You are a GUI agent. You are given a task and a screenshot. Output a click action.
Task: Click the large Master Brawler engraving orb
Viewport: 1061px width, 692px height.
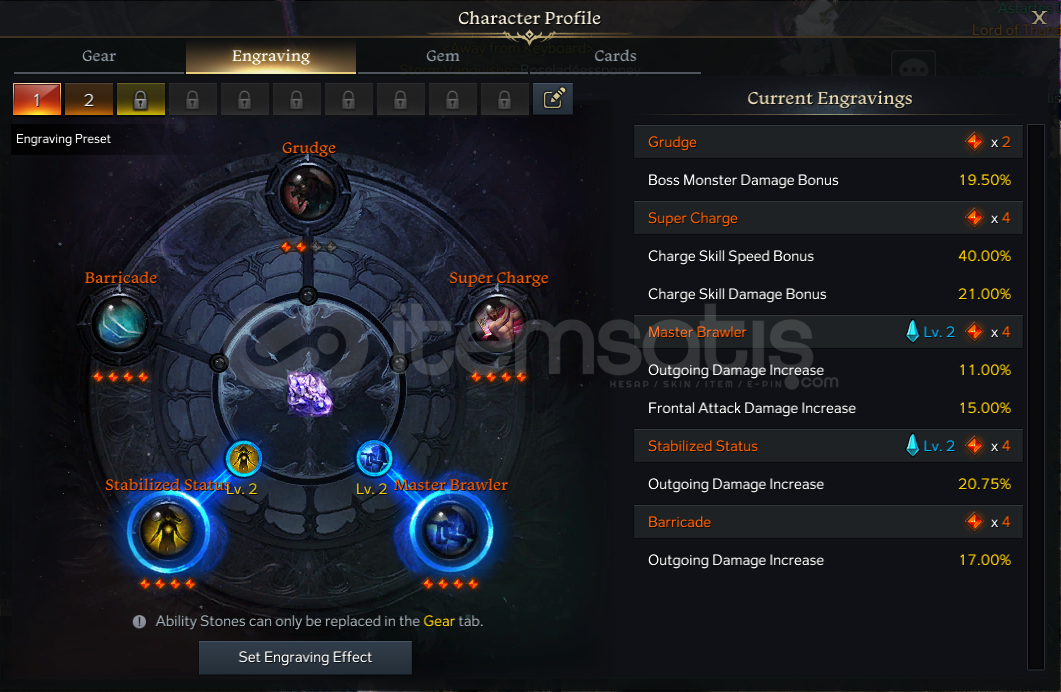(450, 531)
